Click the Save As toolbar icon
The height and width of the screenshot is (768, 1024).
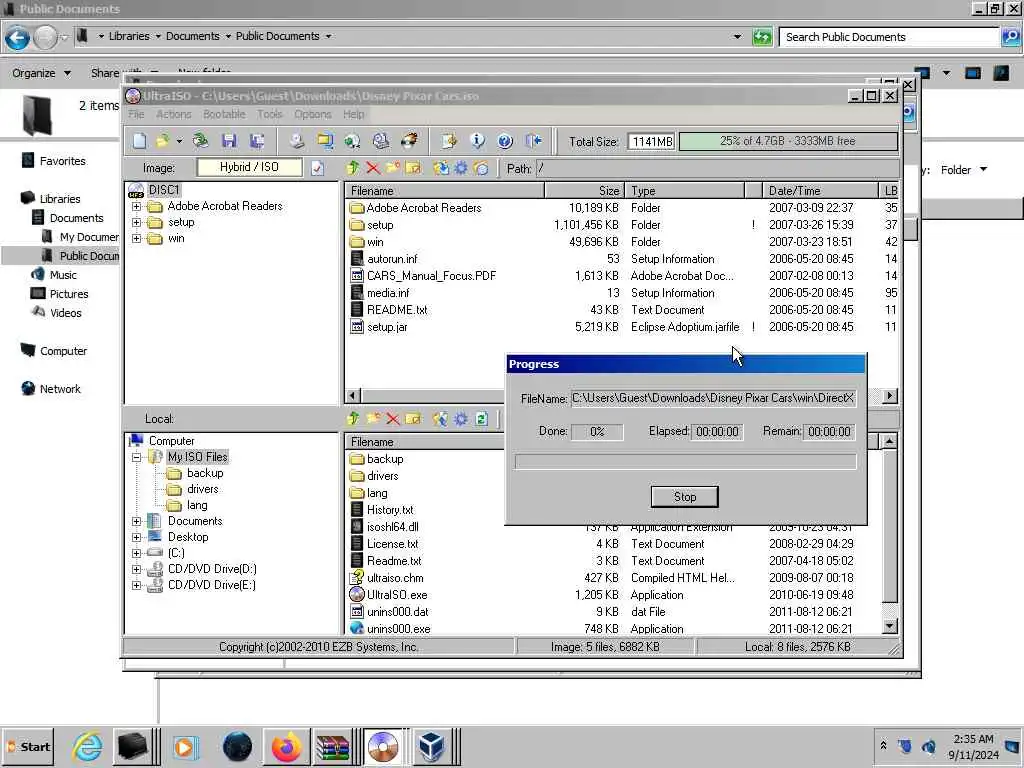pyautogui.click(x=257, y=141)
